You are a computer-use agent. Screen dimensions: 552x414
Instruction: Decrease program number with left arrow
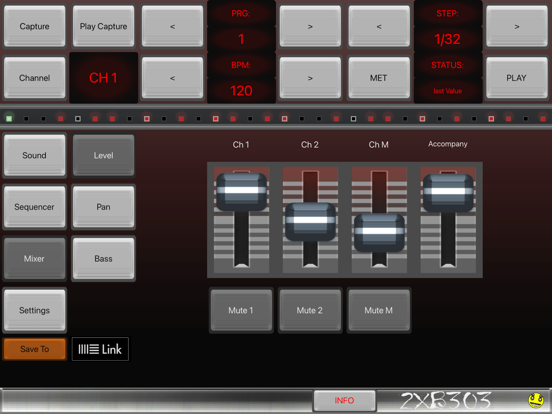[x=172, y=26]
